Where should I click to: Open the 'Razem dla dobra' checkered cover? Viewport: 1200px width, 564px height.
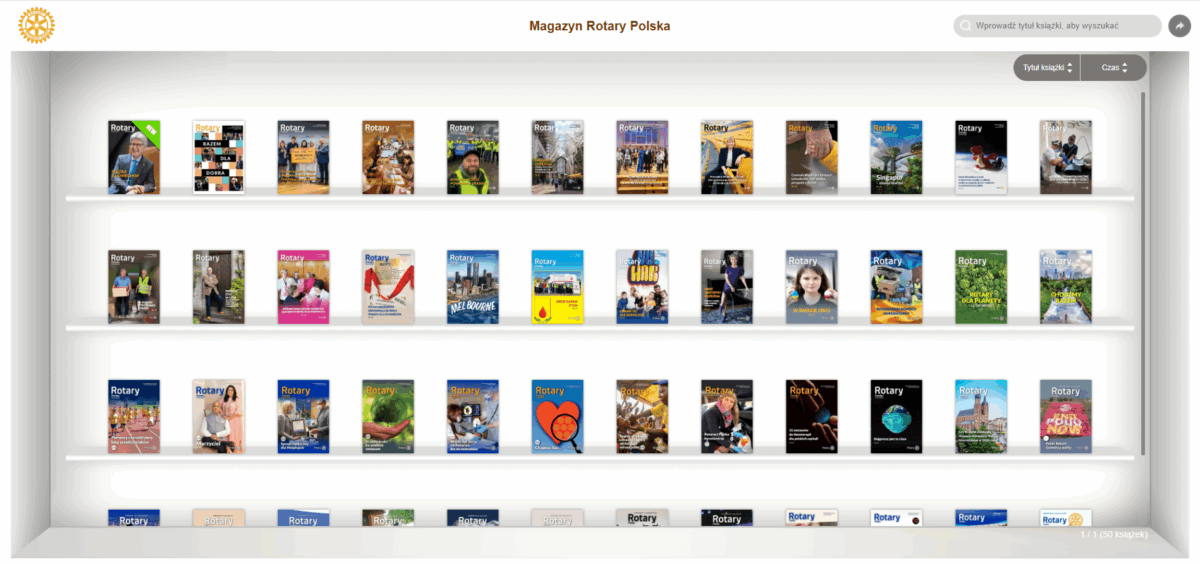point(219,157)
